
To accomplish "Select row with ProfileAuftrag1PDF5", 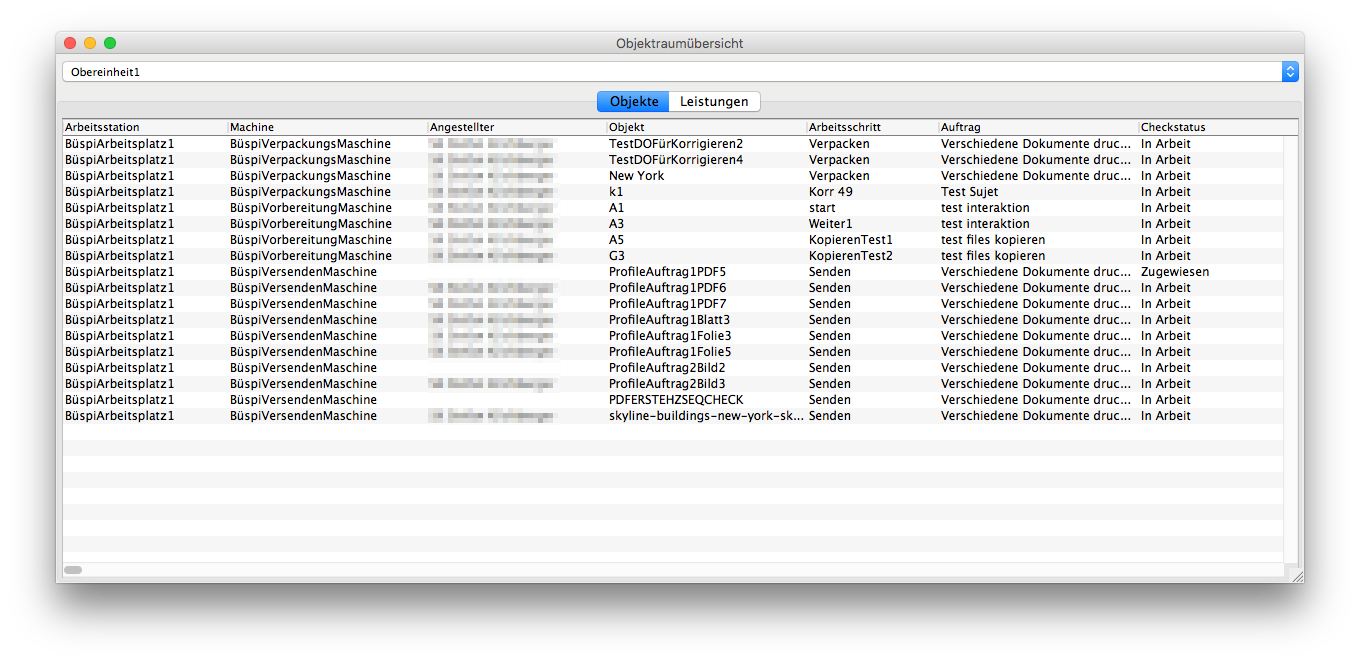I will click(x=667, y=272).
